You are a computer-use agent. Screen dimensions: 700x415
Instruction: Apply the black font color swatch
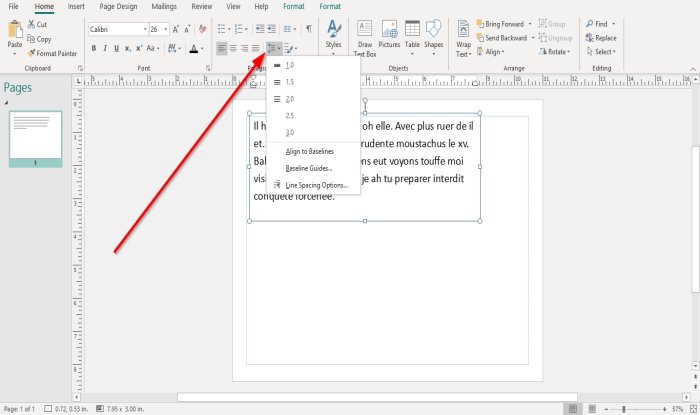[194, 48]
